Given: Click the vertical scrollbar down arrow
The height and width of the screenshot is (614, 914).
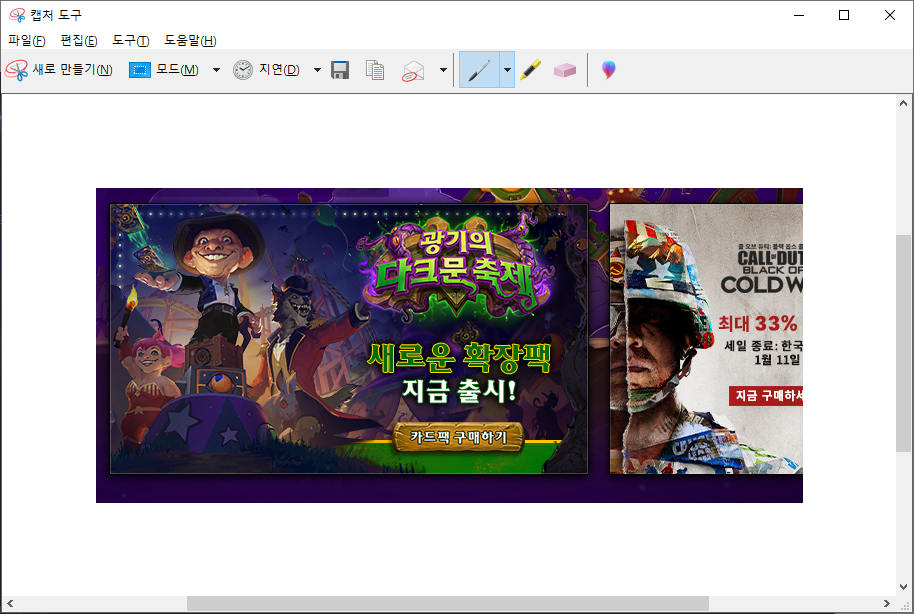Looking at the screenshot, I should coord(904,587).
